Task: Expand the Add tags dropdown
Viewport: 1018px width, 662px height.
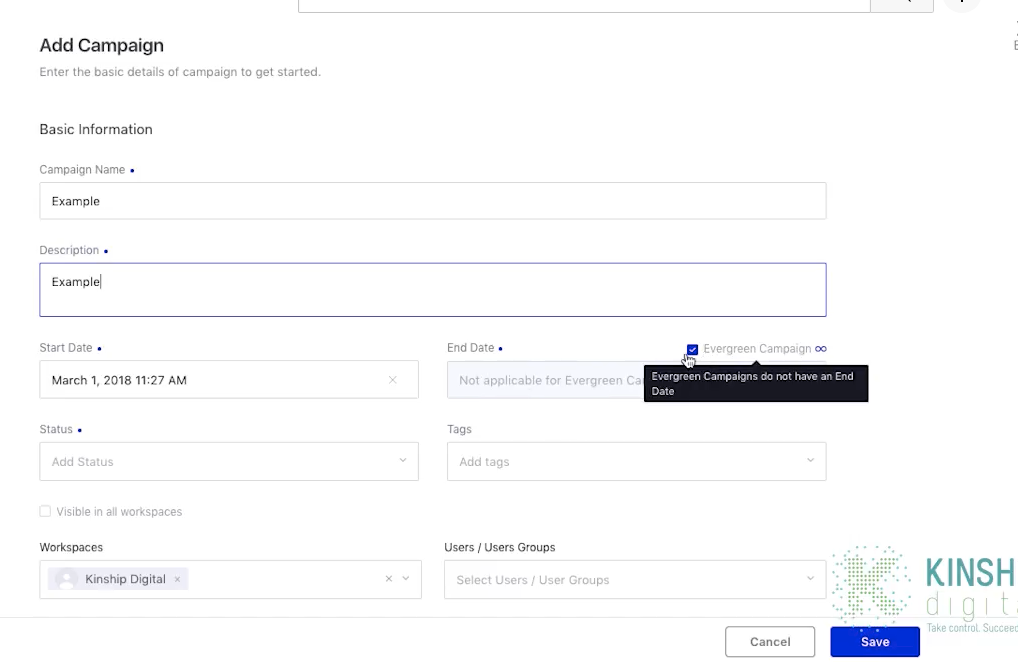Action: (x=636, y=462)
